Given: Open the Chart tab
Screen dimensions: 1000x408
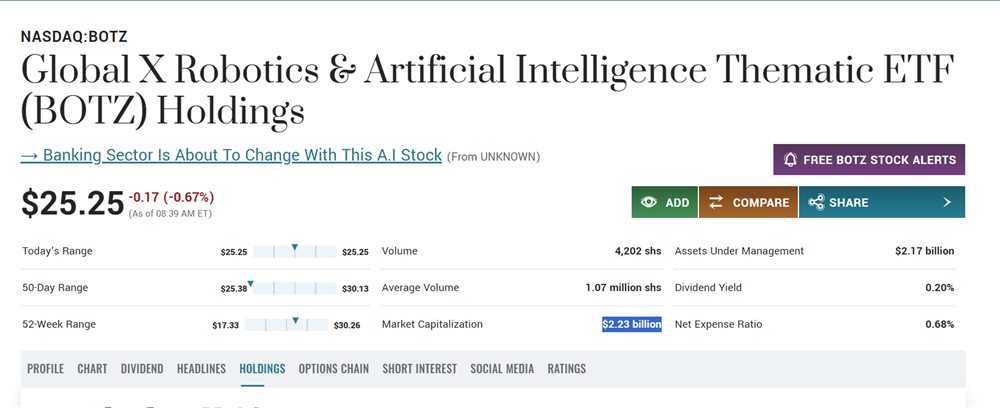Looking at the screenshot, I should pos(92,369).
